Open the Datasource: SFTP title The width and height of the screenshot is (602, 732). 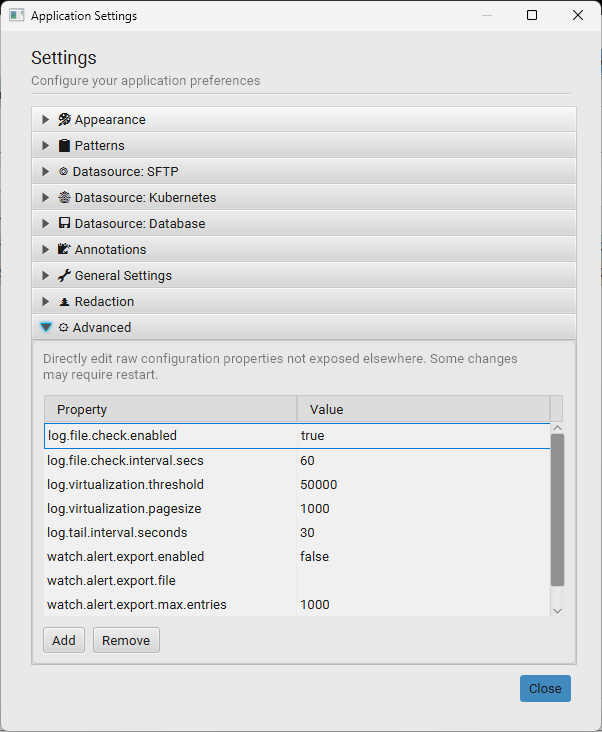126,172
